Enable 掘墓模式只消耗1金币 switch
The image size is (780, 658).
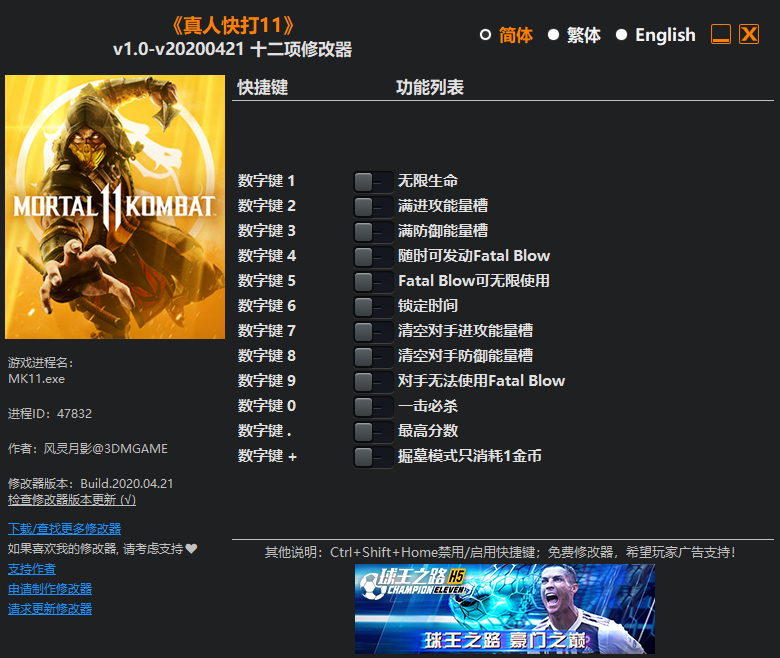373,457
